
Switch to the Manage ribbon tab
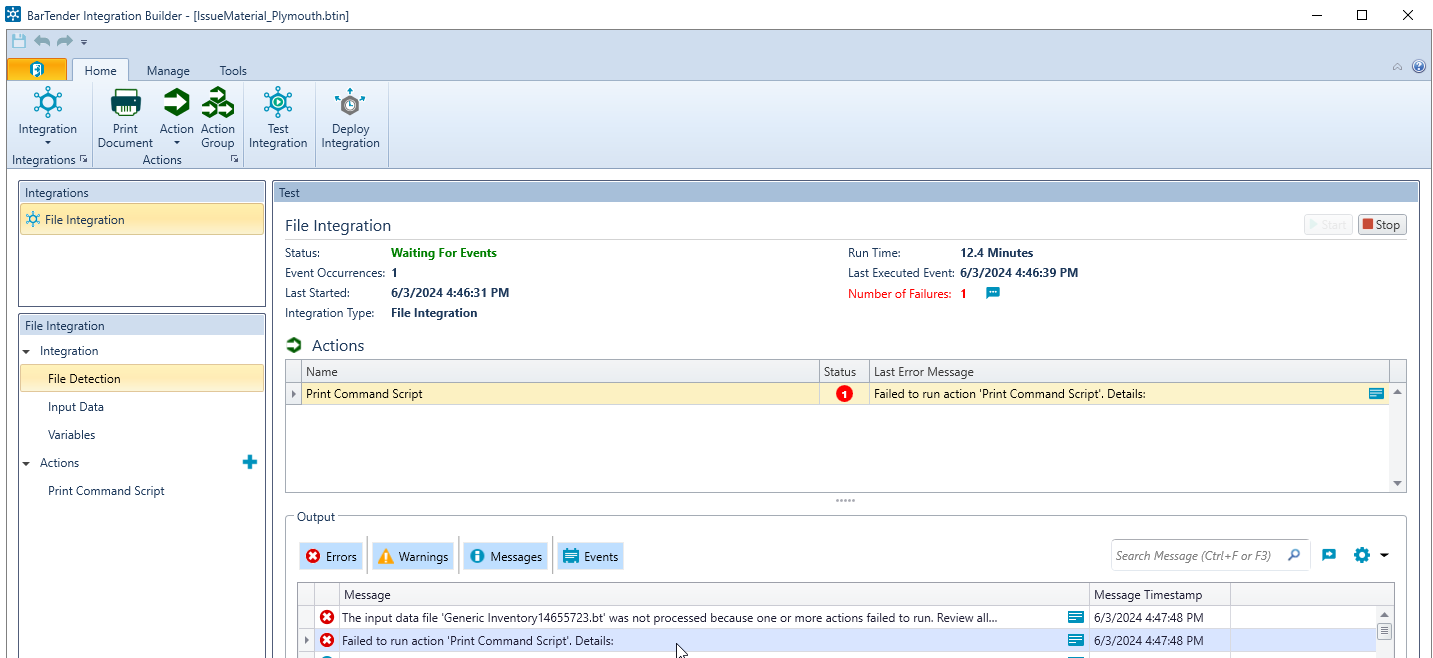168,70
